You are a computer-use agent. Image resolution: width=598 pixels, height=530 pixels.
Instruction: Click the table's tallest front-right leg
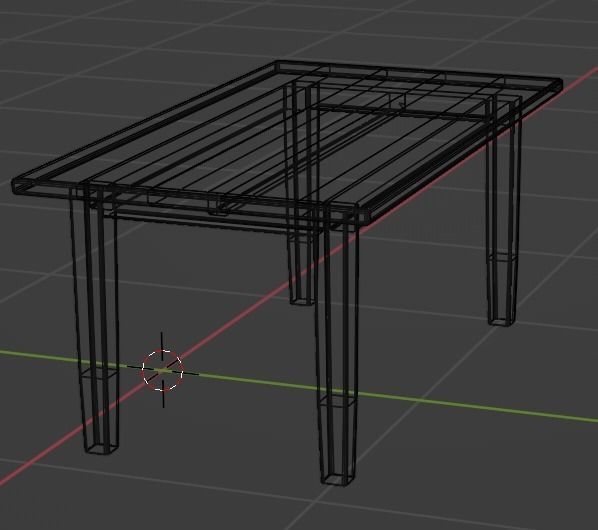(x=337, y=346)
